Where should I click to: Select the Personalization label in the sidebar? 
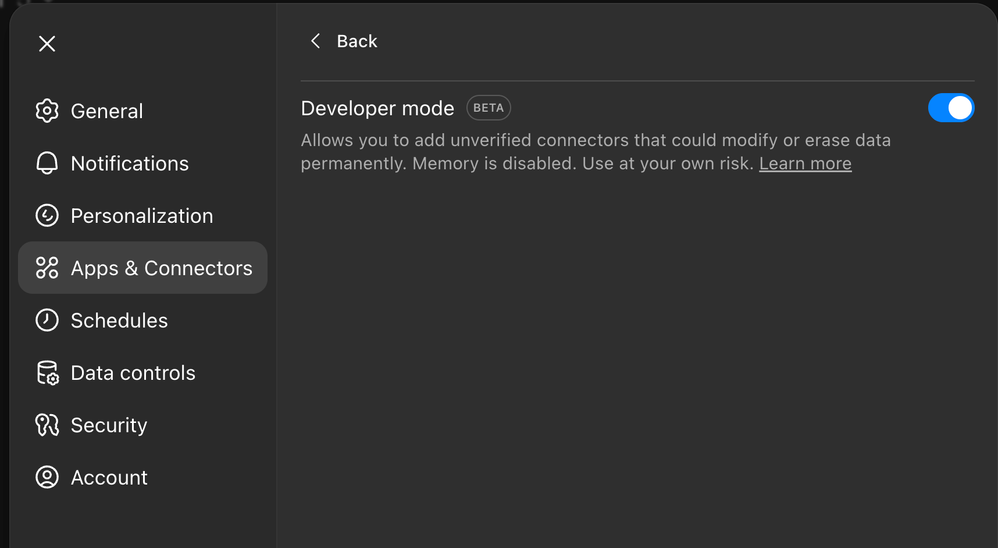point(142,216)
